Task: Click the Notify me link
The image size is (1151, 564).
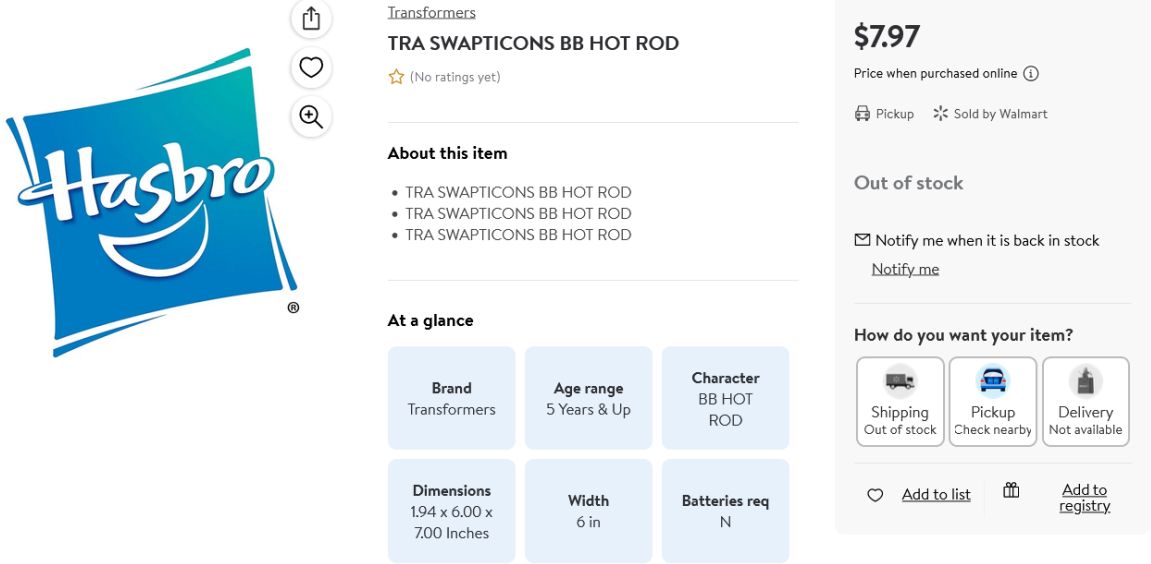Action: click(905, 269)
